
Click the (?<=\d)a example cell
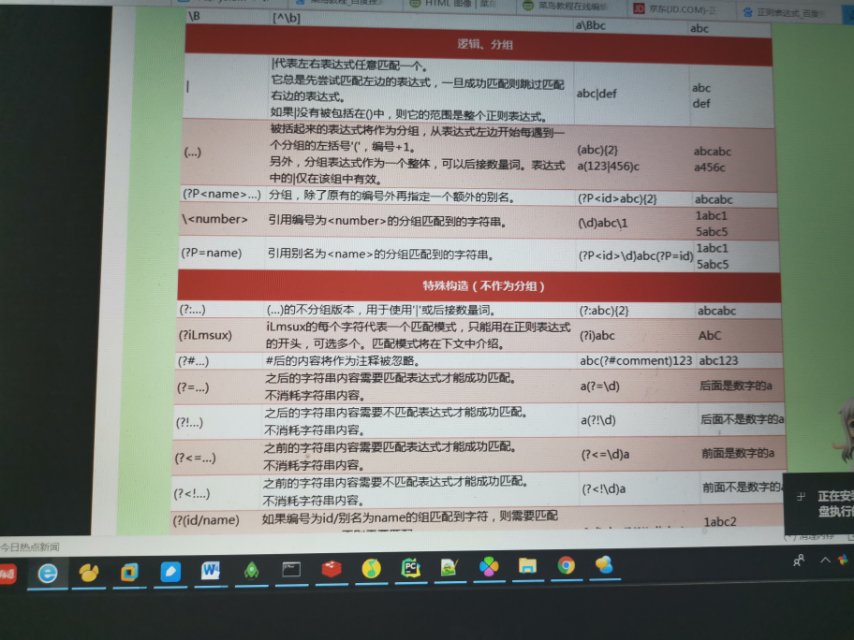(605, 454)
